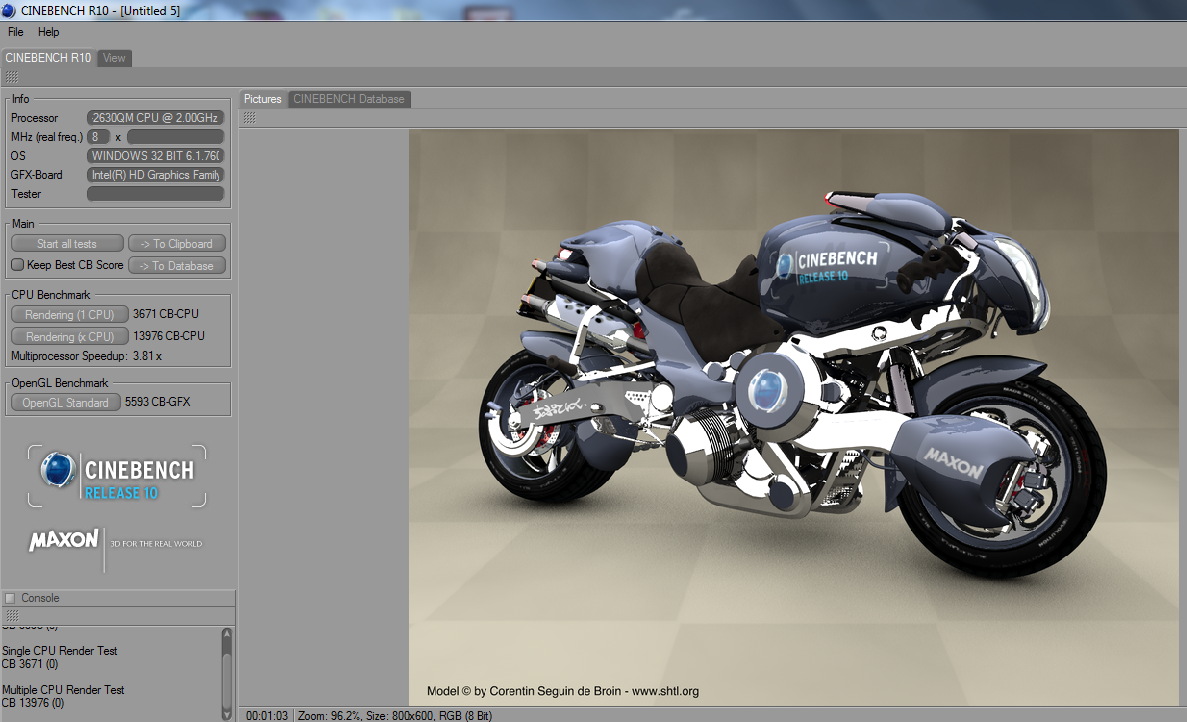Viewport: 1187px width, 722px height.
Task: Toggle the Console checkbox
Action: click(10, 599)
